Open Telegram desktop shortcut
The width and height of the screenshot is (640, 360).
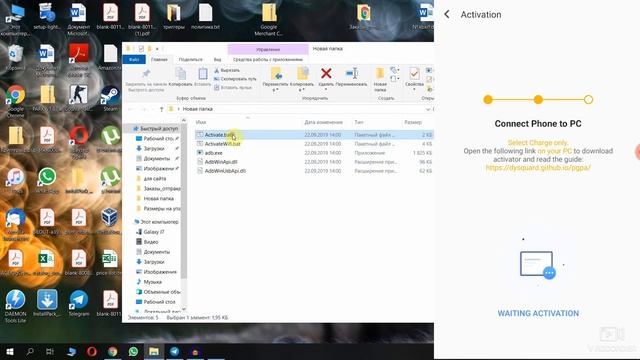click(x=78, y=303)
